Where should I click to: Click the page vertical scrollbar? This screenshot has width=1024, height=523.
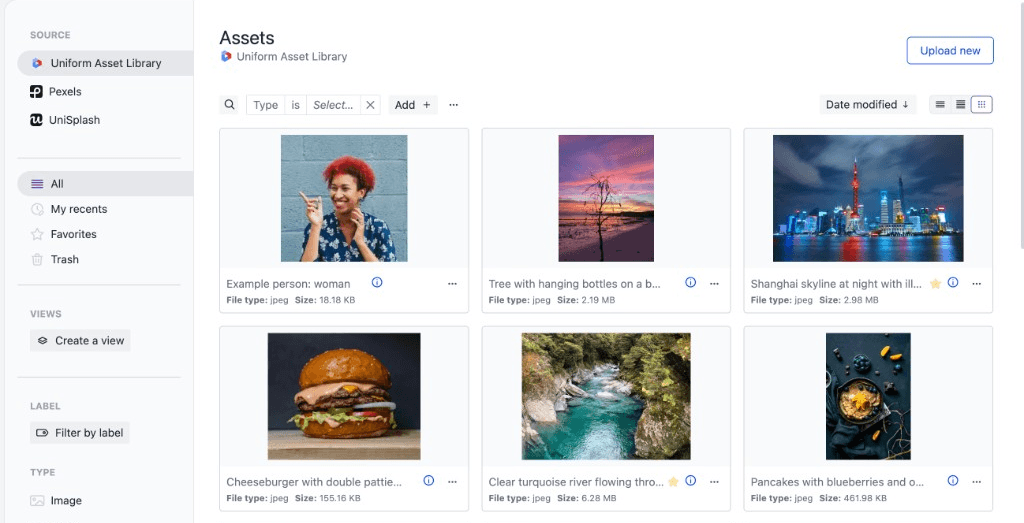coord(1021,124)
